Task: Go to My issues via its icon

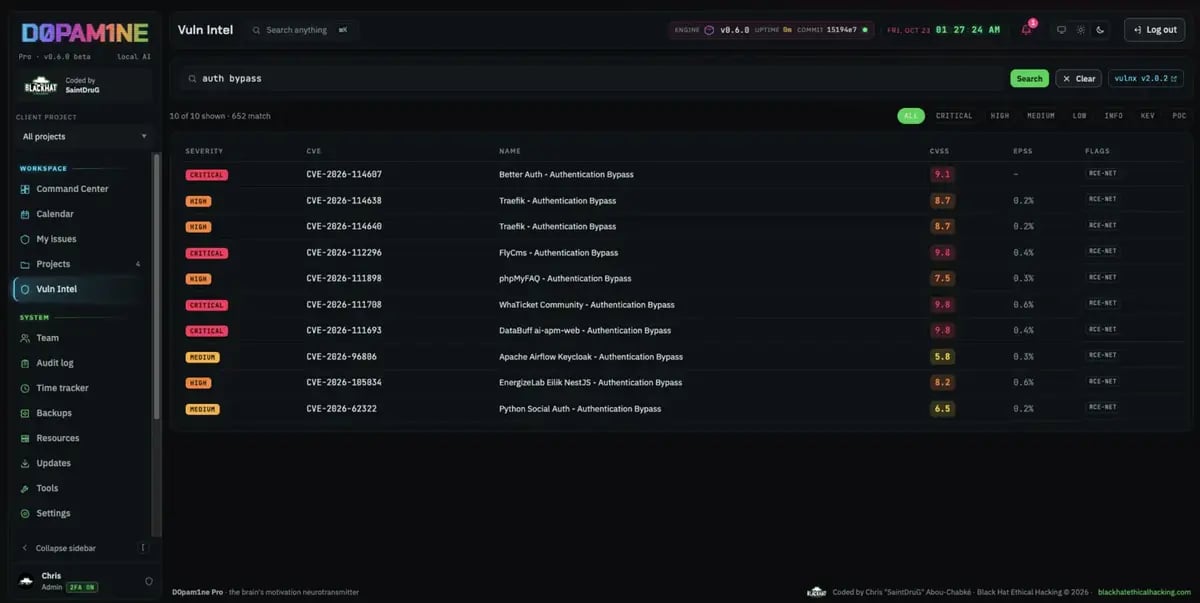Action: click(x=25, y=239)
